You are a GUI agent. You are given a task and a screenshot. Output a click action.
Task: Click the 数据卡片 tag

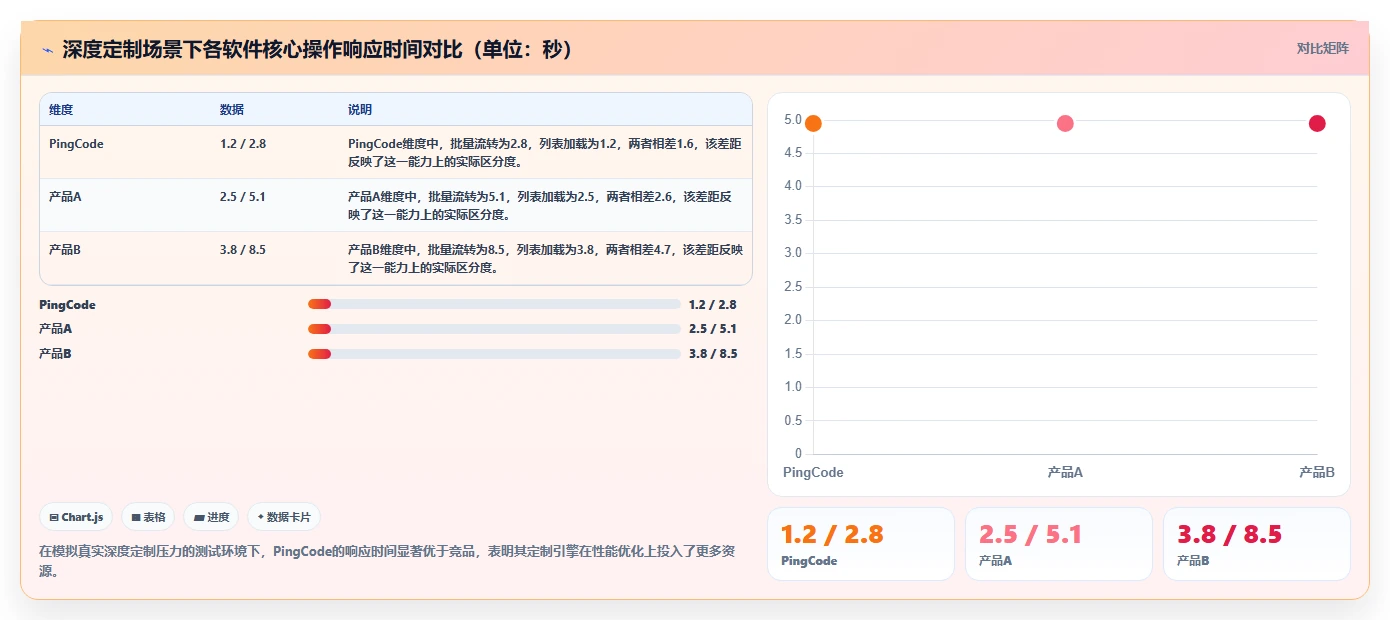[x=284, y=517]
